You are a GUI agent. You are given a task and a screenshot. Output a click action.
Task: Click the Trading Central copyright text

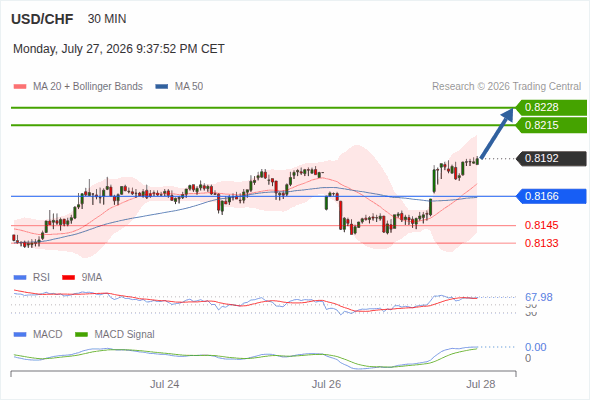(x=506, y=87)
